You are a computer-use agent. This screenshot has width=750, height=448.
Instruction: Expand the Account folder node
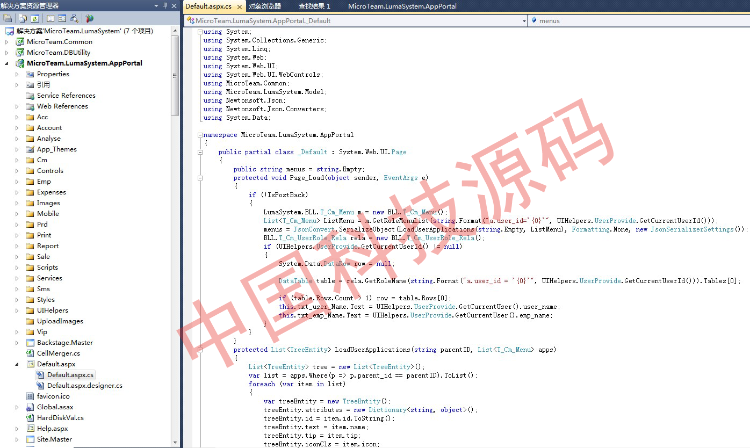(17, 128)
